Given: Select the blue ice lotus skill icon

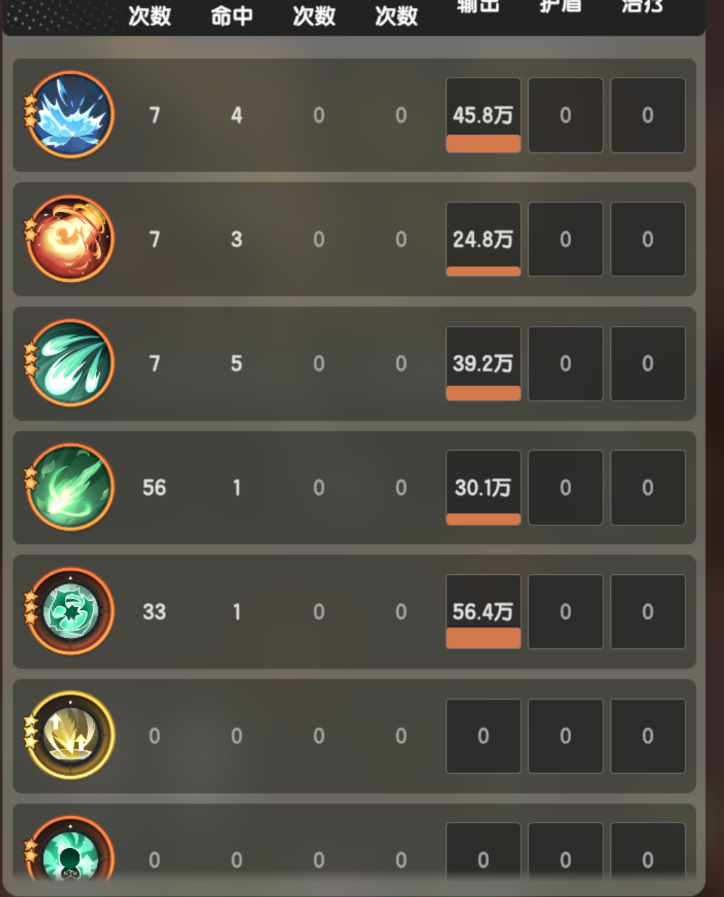Looking at the screenshot, I should pyautogui.click(x=70, y=115).
